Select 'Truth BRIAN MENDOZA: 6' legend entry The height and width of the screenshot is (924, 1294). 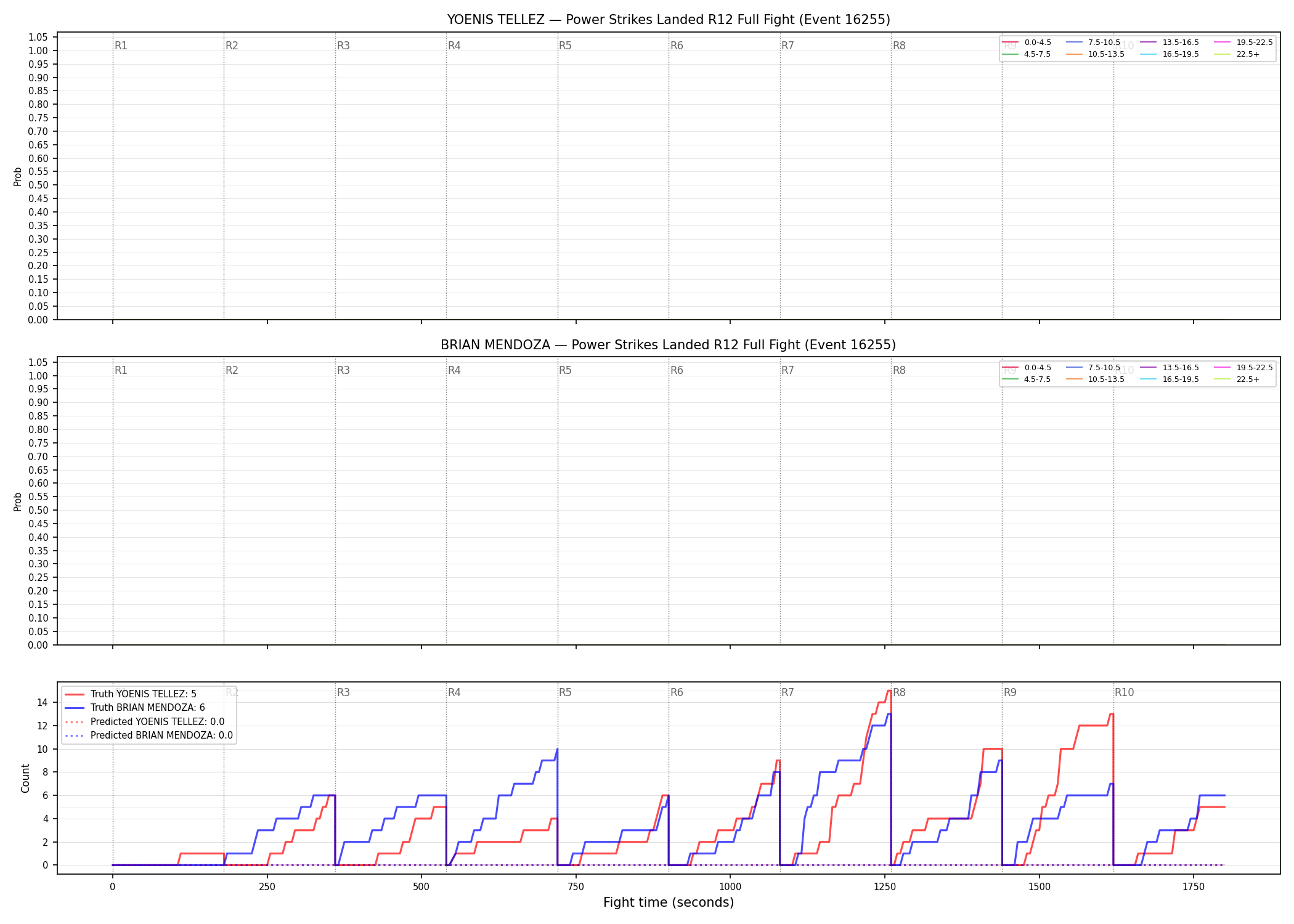(x=134, y=708)
